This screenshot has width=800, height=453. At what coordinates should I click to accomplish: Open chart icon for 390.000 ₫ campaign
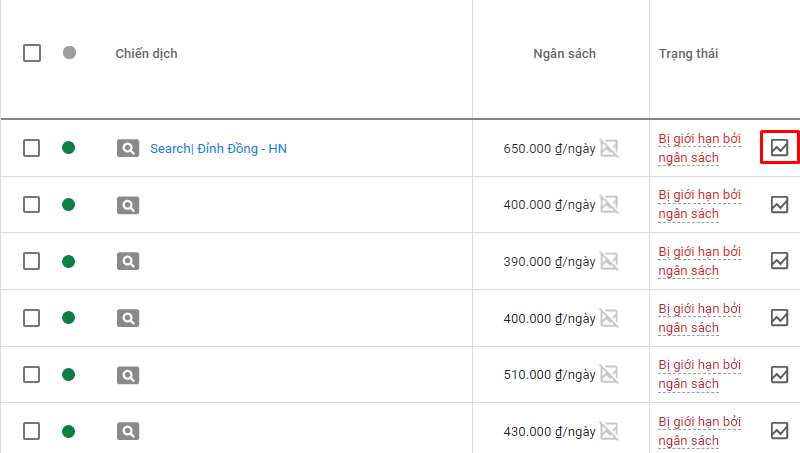tap(779, 261)
